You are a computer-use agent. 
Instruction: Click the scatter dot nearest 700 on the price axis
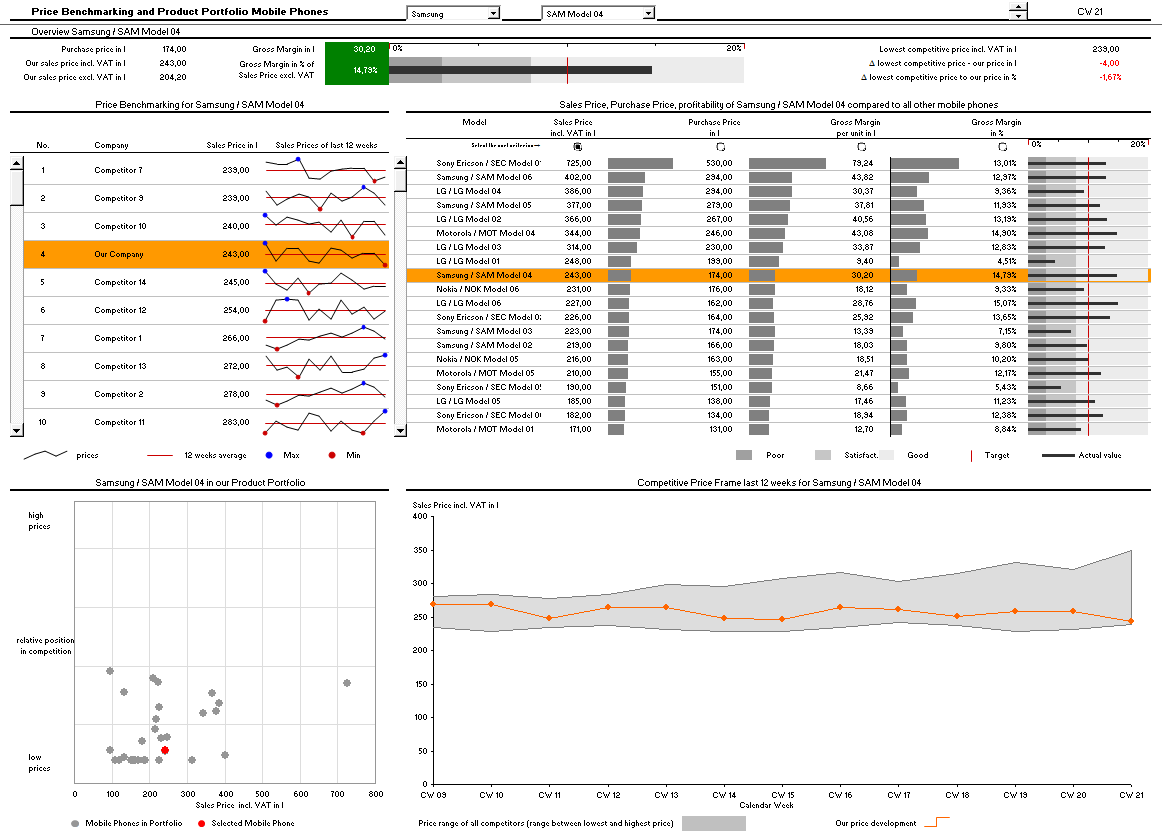coord(347,683)
